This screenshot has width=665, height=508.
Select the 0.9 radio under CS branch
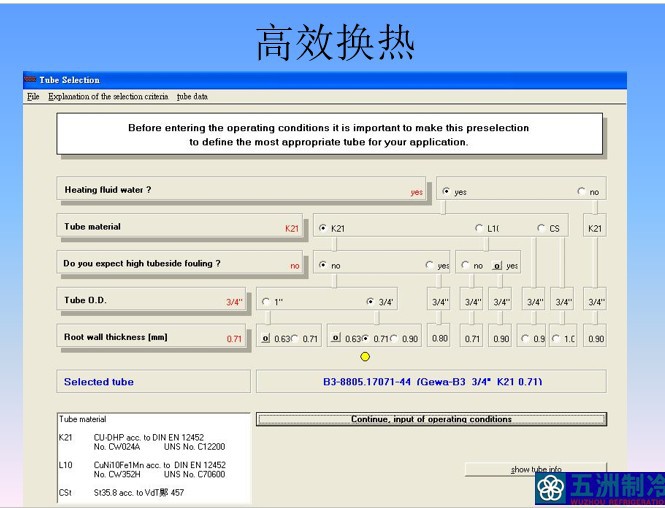[525, 338]
